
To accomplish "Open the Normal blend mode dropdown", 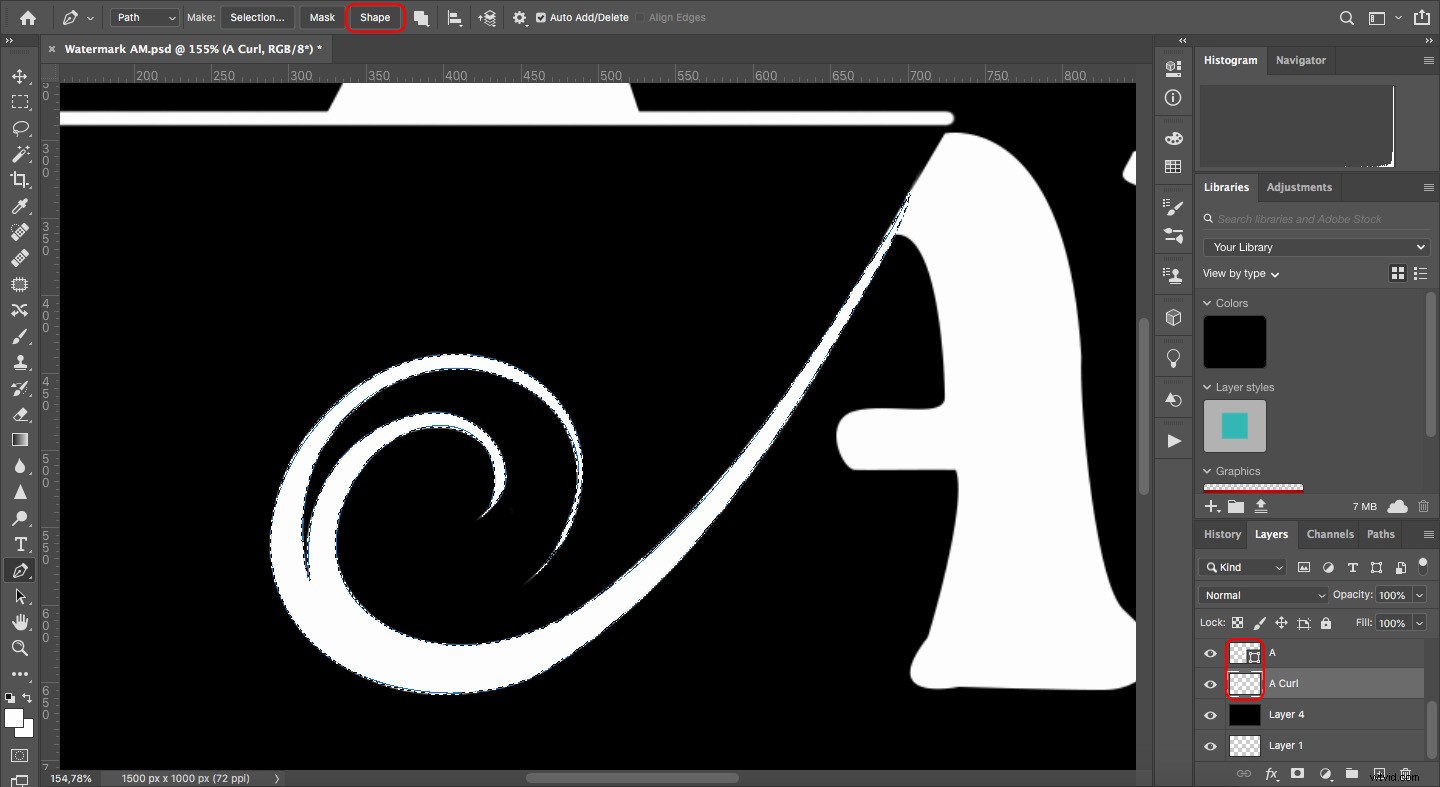I will point(1262,595).
